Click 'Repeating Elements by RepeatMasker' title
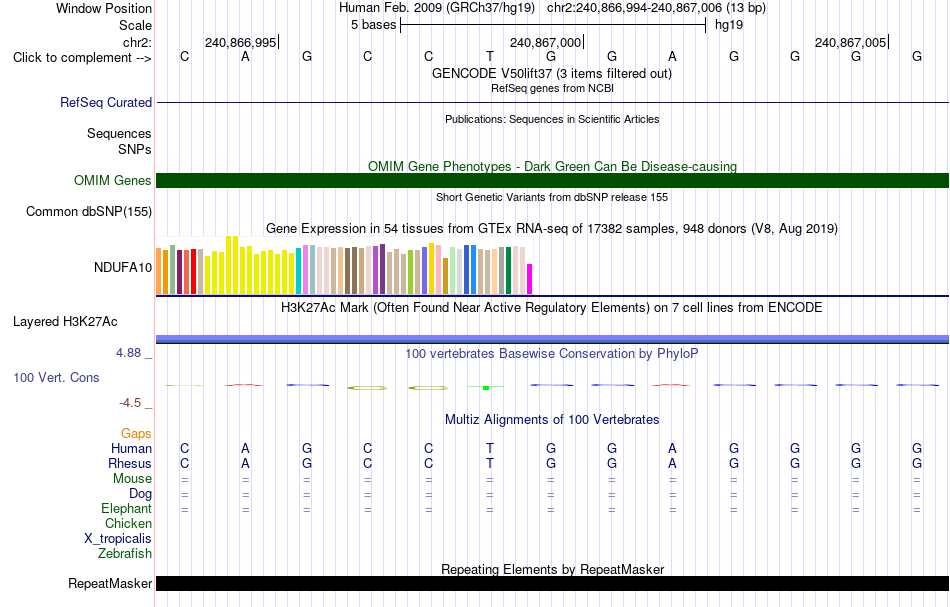The width and height of the screenshot is (950, 607). pos(552,569)
